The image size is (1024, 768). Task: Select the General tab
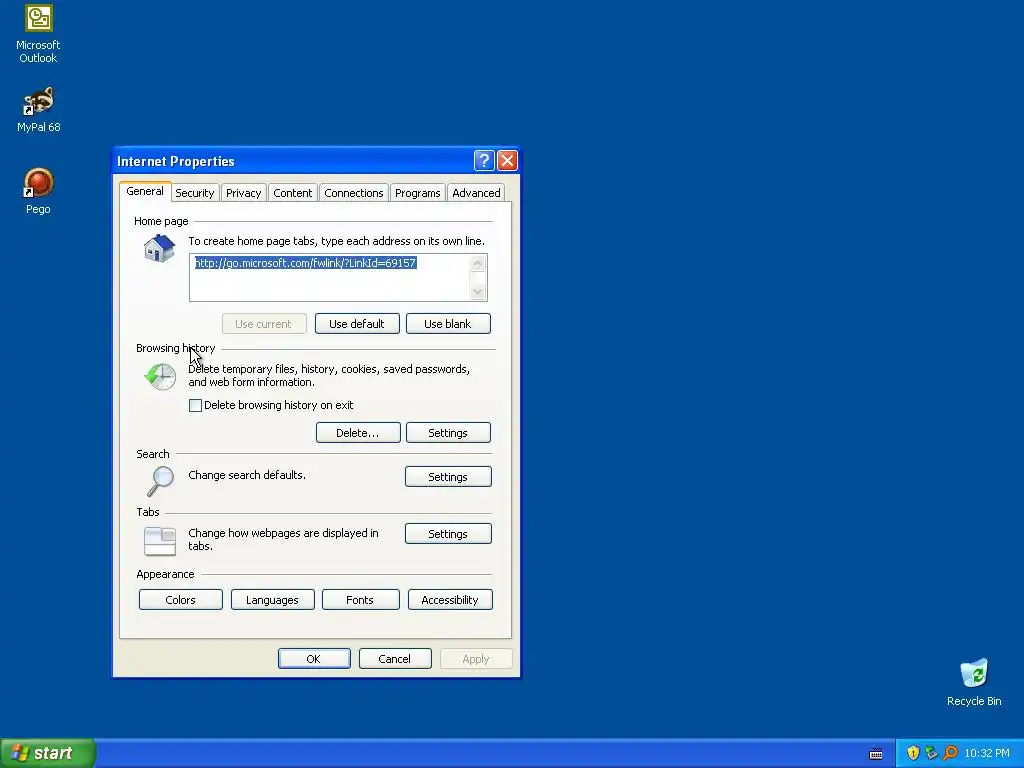[x=145, y=191]
